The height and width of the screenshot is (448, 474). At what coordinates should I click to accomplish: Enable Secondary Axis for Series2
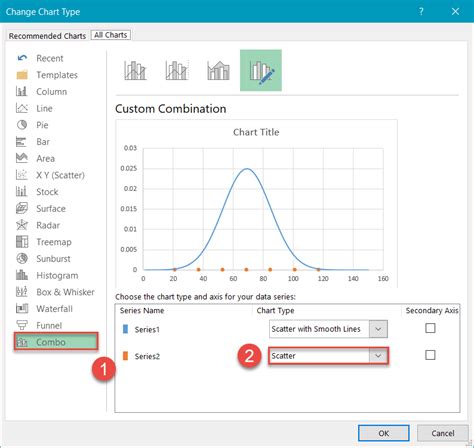click(x=430, y=355)
